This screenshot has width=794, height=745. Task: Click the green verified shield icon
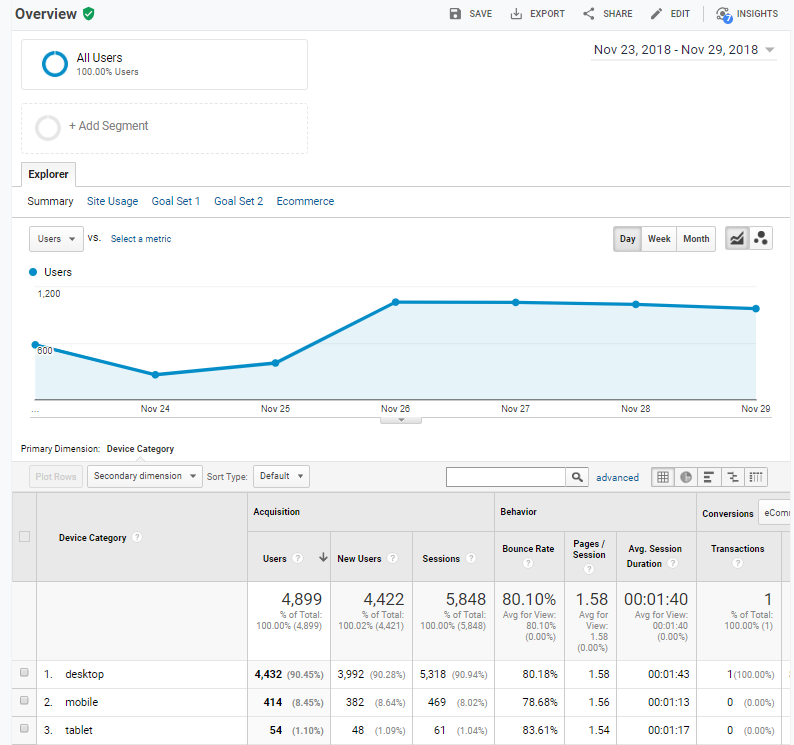tap(89, 14)
